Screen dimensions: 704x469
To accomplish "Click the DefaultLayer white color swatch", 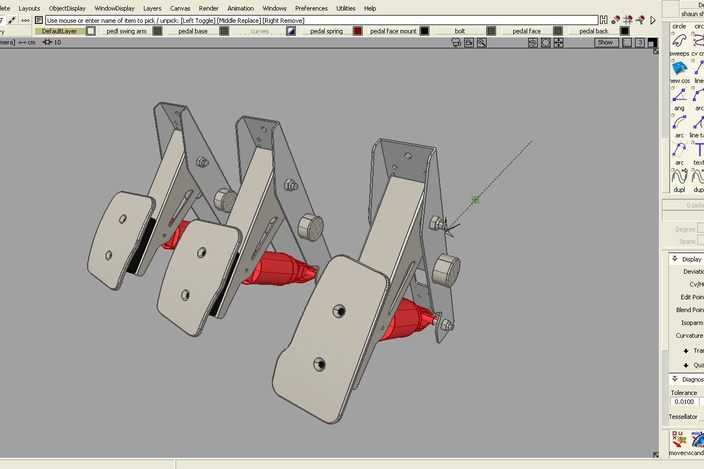I will click(x=91, y=31).
